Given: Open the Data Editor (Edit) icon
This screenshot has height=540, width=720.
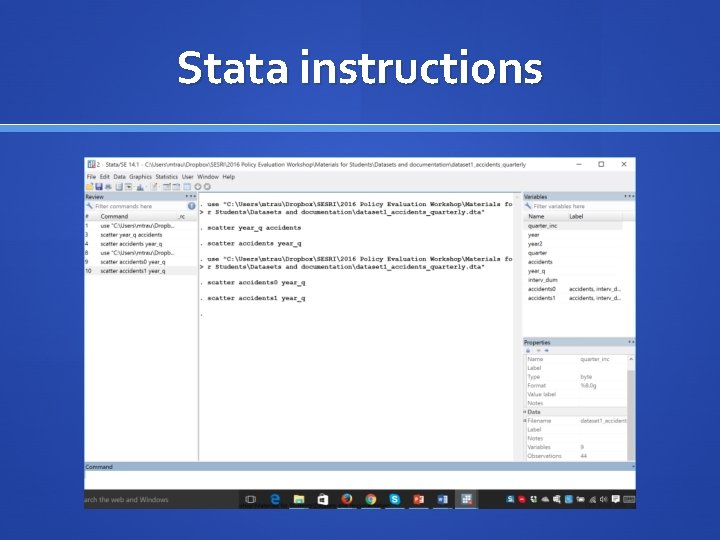Looking at the screenshot, I should click(x=167, y=186).
